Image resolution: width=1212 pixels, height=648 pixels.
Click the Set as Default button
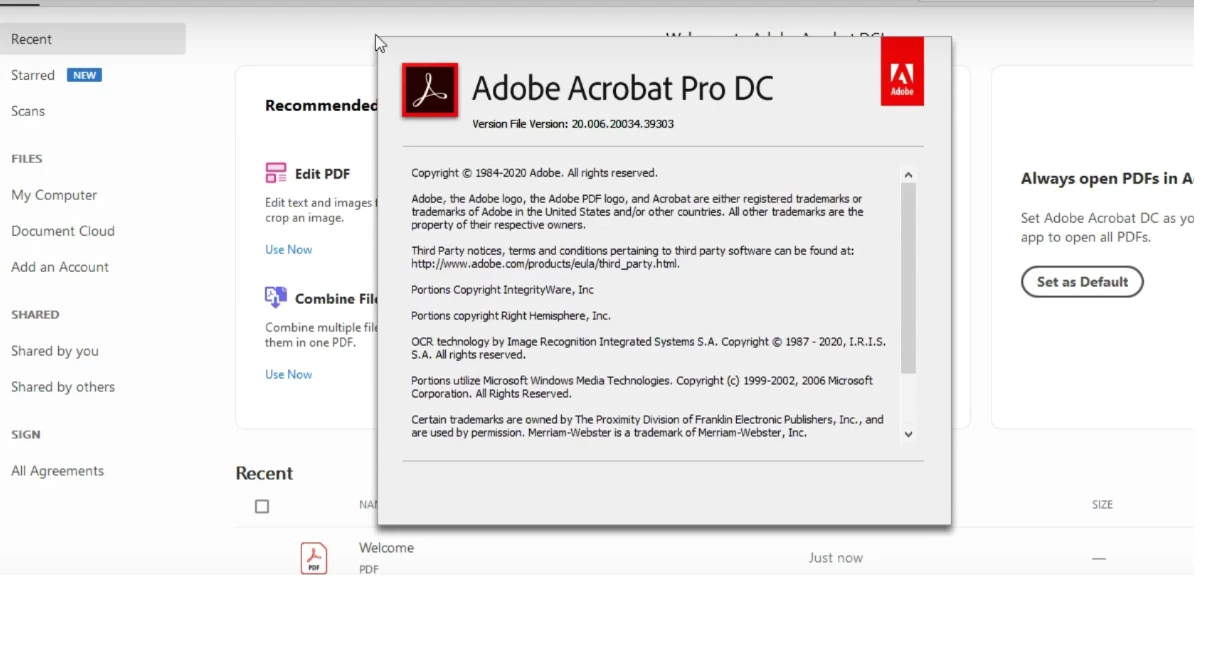tap(1082, 282)
